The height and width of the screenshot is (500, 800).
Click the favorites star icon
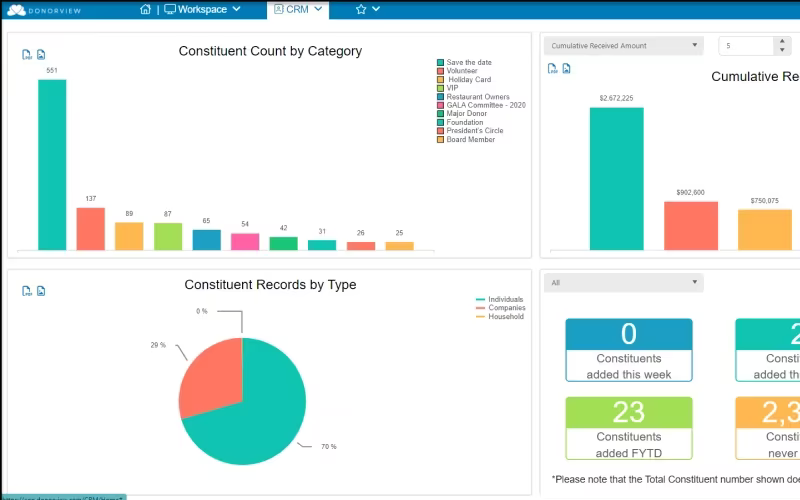pyautogui.click(x=361, y=9)
